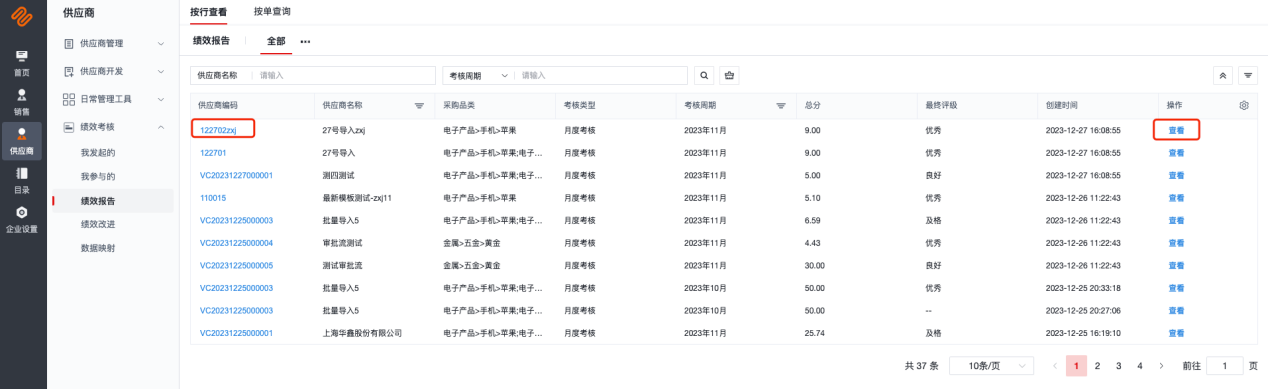Click the 总分 column header
Image resolution: width=1268 pixels, height=389 pixels.
tap(812, 105)
